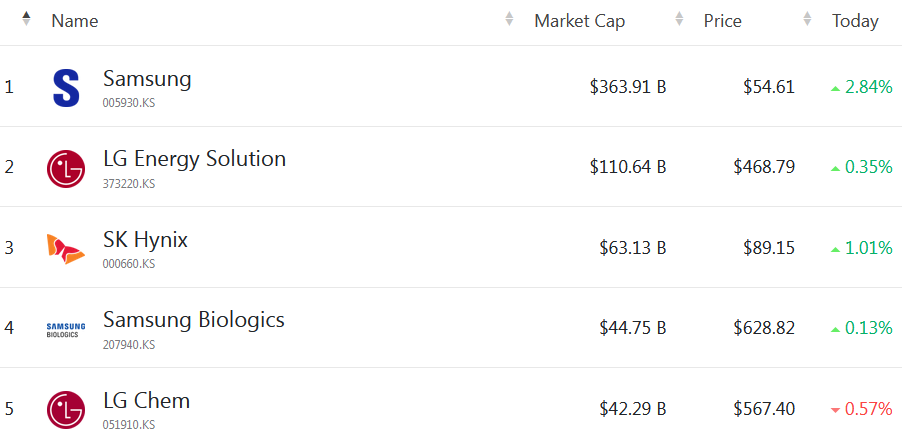Click the Market Cap column header
Viewport: 902px width, 444px height.
(x=579, y=21)
